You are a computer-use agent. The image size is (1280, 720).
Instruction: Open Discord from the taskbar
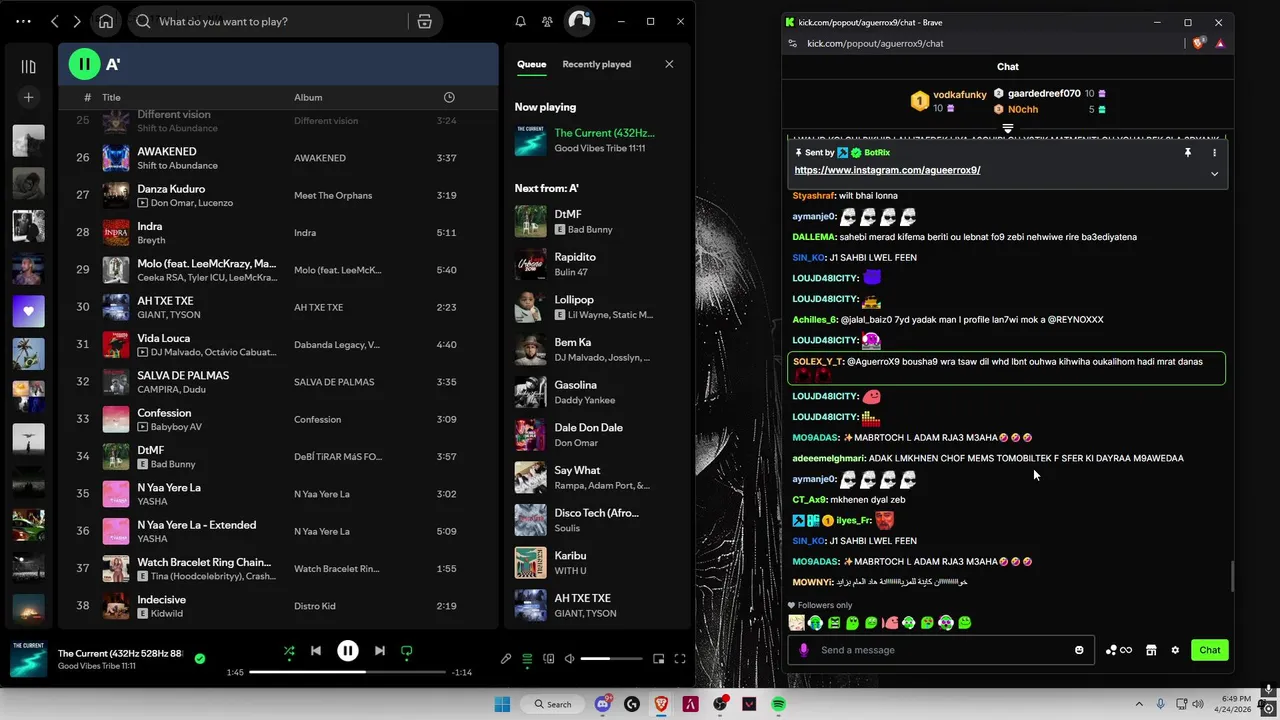coord(603,704)
